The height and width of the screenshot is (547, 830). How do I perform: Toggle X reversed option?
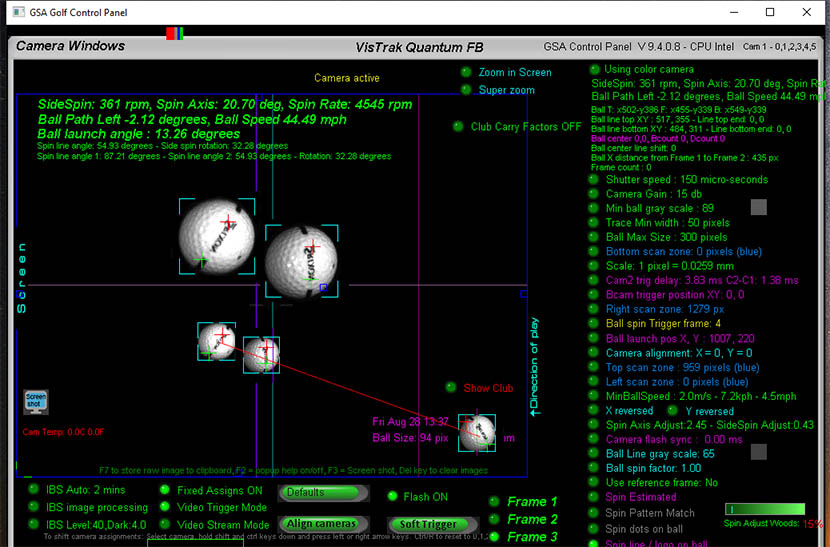[594, 410]
